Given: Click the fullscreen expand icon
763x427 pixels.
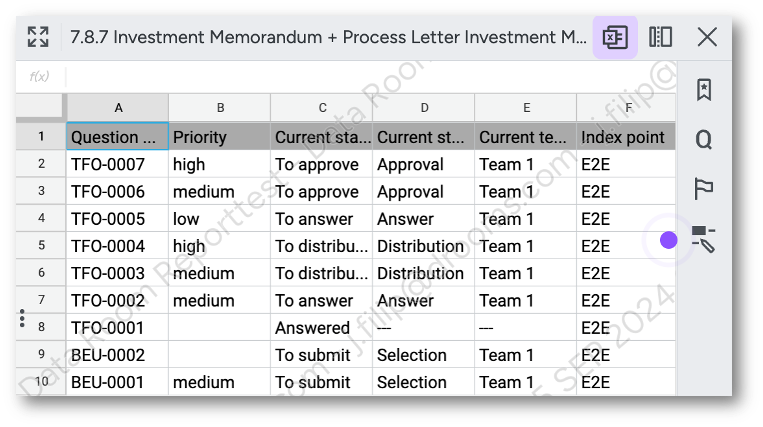Looking at the screenshot, I should coord(38,37).
